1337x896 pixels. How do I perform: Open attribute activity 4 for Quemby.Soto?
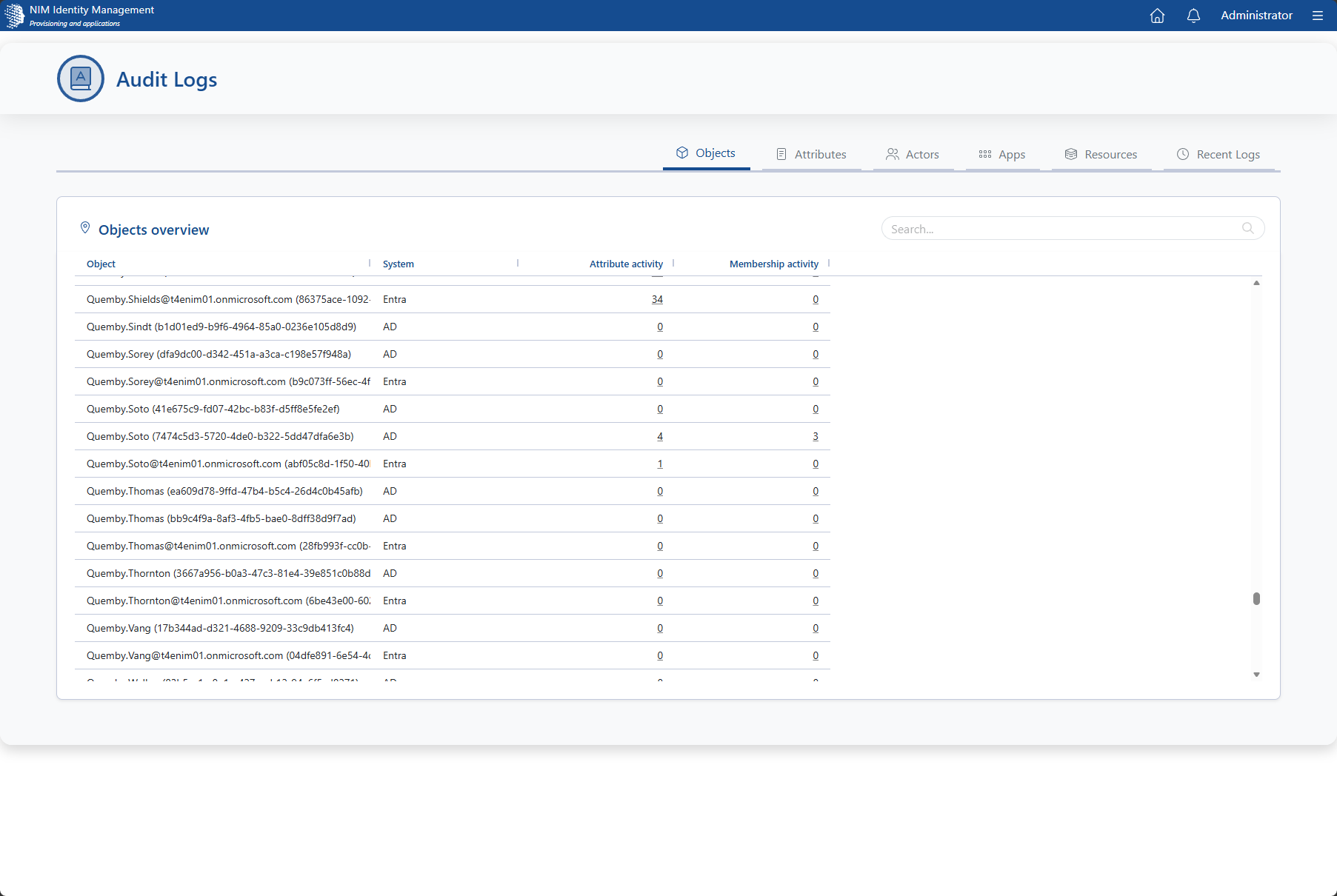point(660,436)
